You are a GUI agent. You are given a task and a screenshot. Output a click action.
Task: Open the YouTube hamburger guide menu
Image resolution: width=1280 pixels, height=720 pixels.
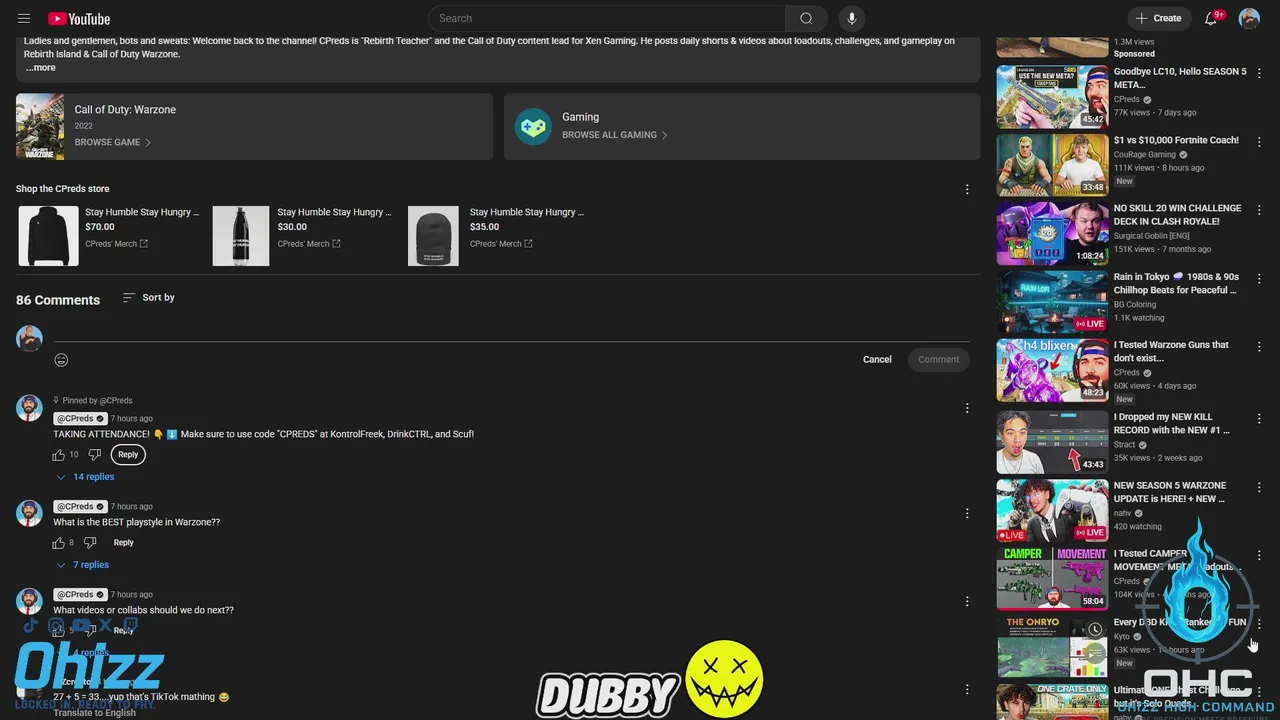24,18
